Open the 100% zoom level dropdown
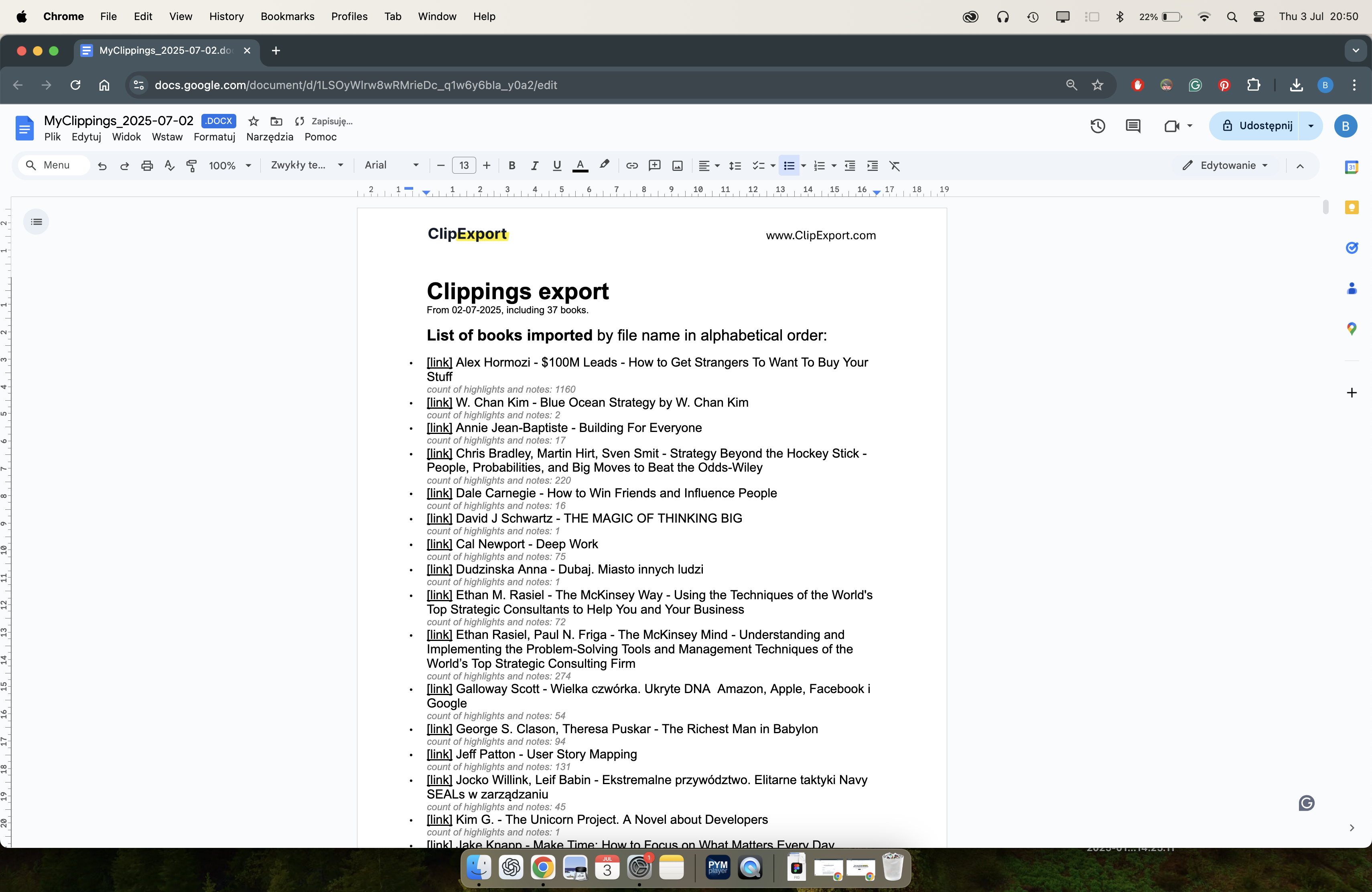The image size is (1372, 892). pyautogui.click(x=230, y=166)
